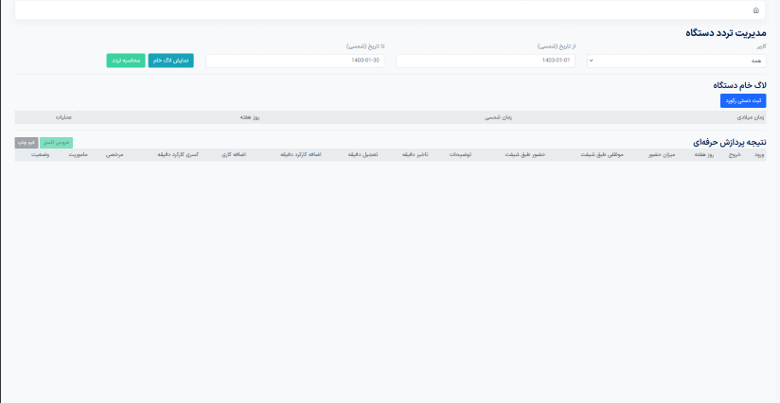This screenshot has width=780, height=403.
Task: Click the موظفی طبق شیفت column header
Action: click(x=601, y=155)
